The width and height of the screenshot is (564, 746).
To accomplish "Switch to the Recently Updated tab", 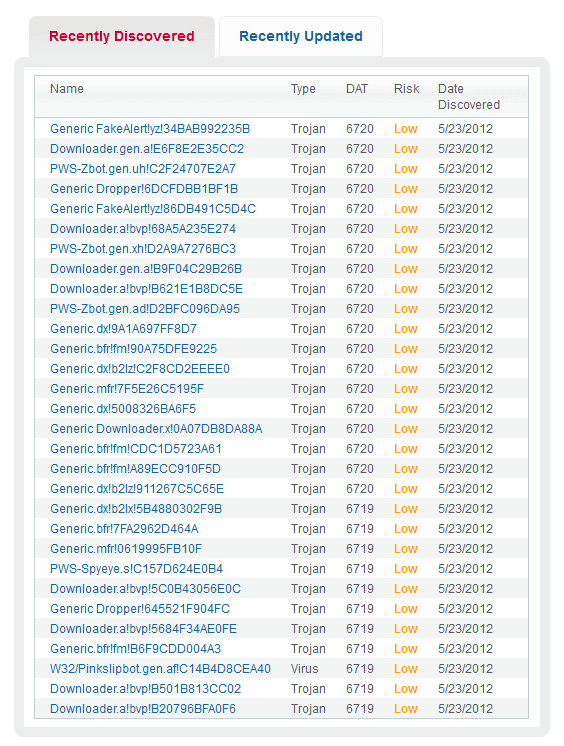I will tap(301, 37).
